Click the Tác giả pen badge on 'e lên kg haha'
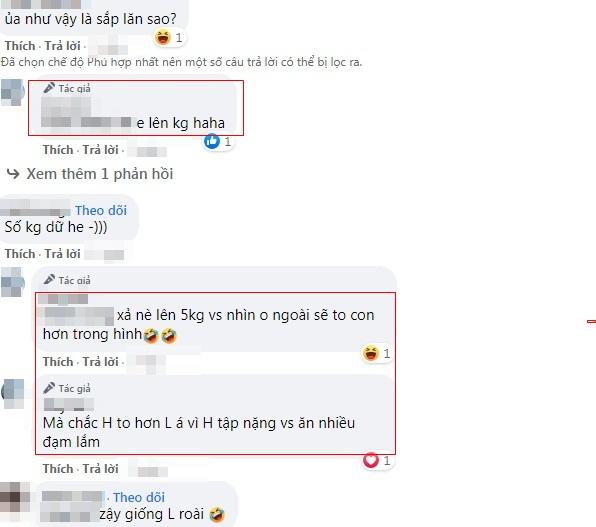The height and width of the screenshot is (527, 596). (x=67, y=88)
